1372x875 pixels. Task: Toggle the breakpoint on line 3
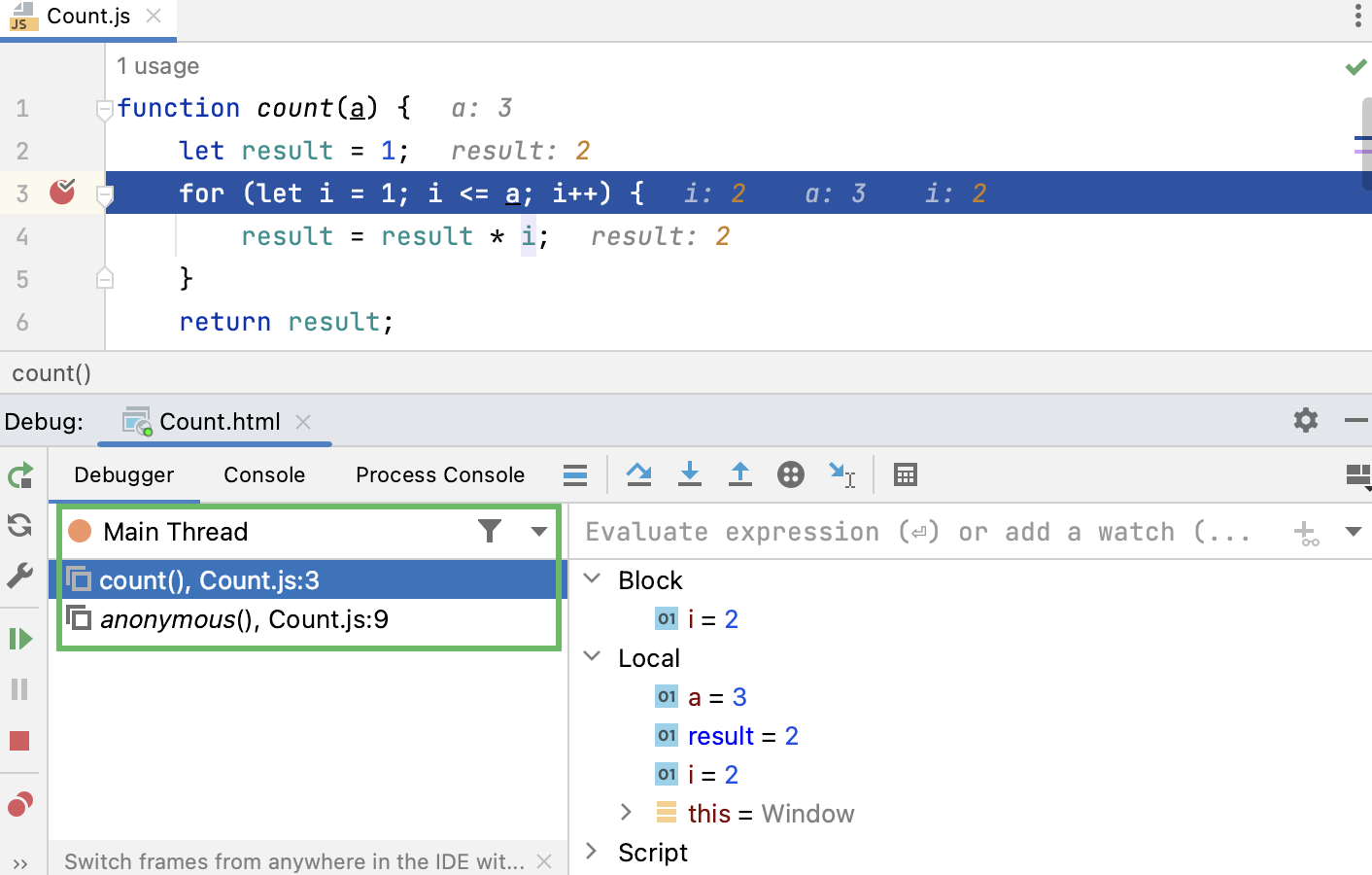tap(63, 192)
